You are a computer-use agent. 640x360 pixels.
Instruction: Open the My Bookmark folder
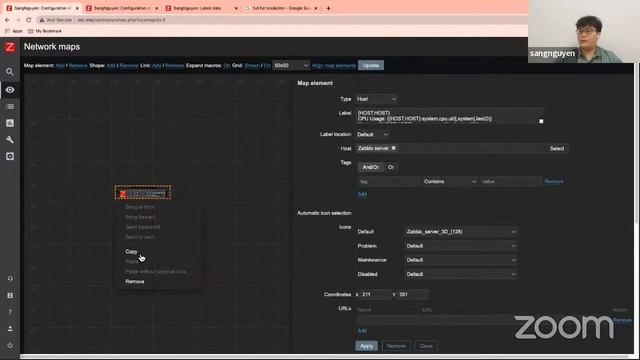[x=45, y=31]
